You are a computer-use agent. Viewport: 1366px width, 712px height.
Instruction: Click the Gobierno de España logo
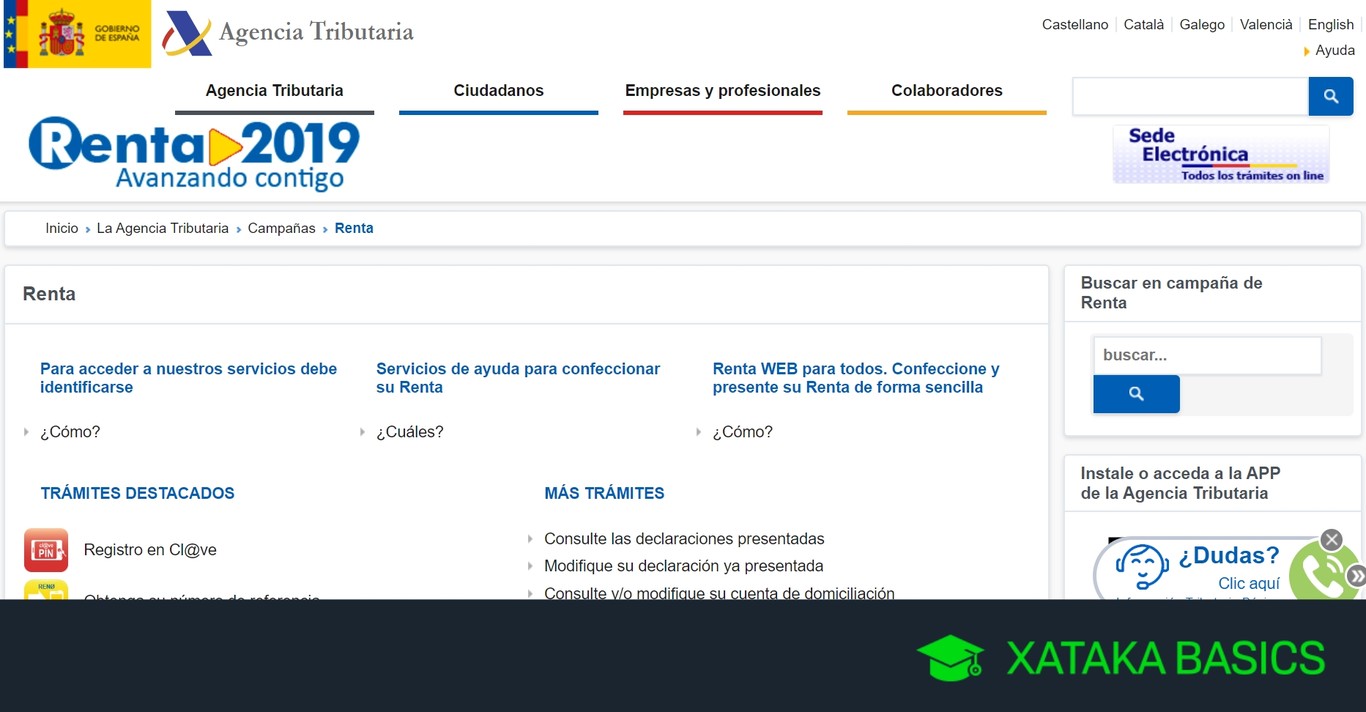pyautogui.click(x=77, y=34)
